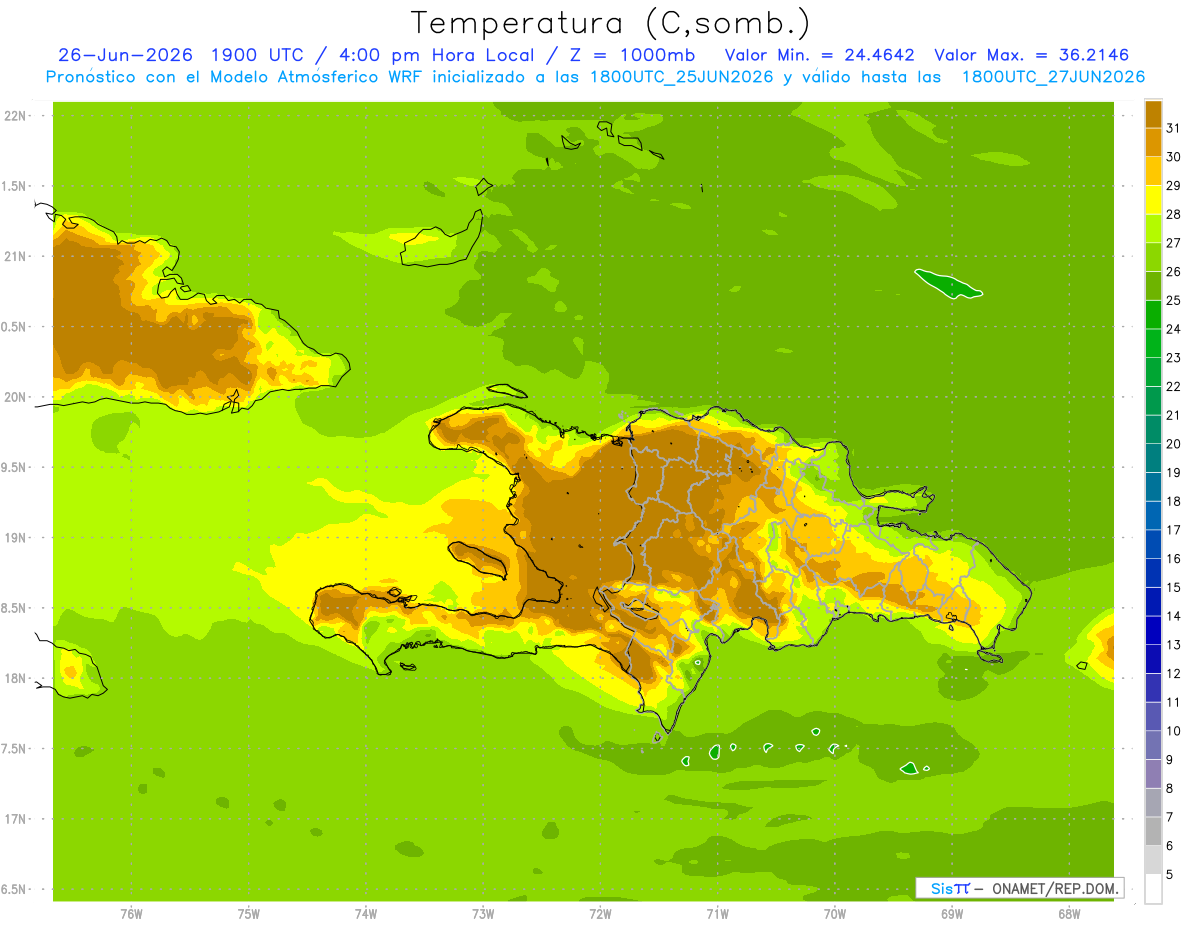
Task: Click the "20N" latitude label
Action: pos(15,397)
